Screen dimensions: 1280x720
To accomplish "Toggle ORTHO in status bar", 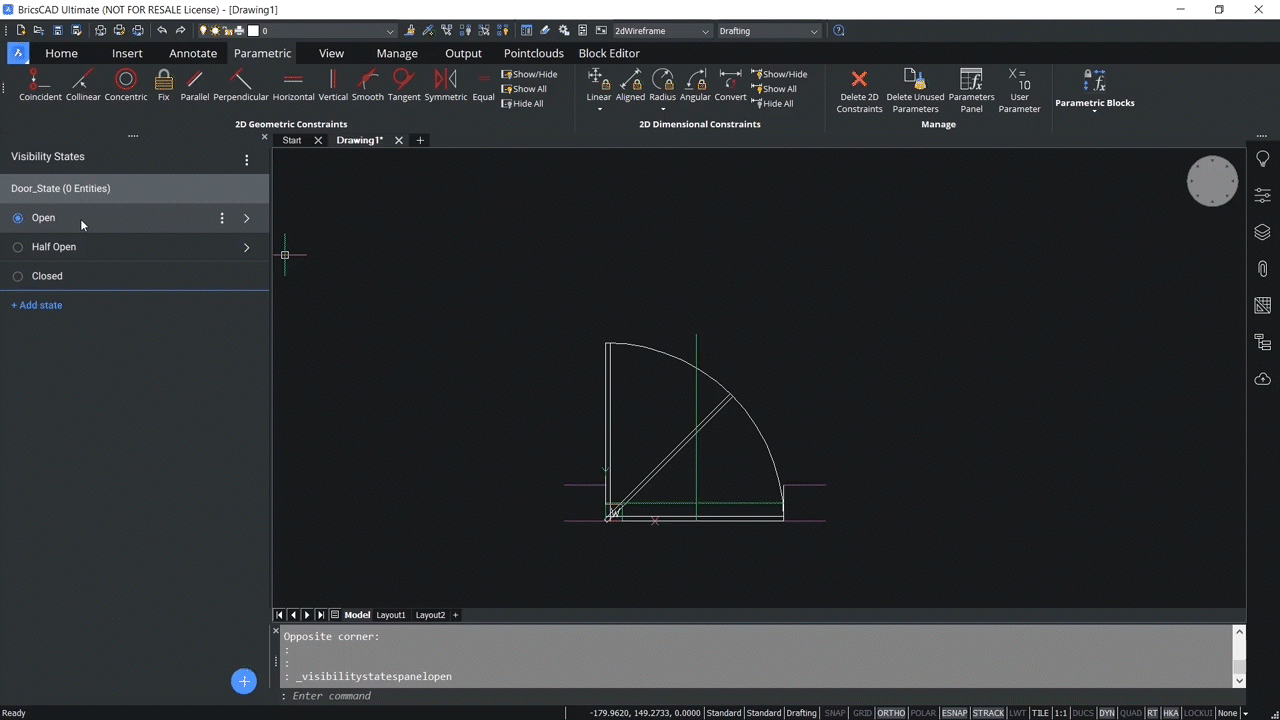I will [891, 713].
